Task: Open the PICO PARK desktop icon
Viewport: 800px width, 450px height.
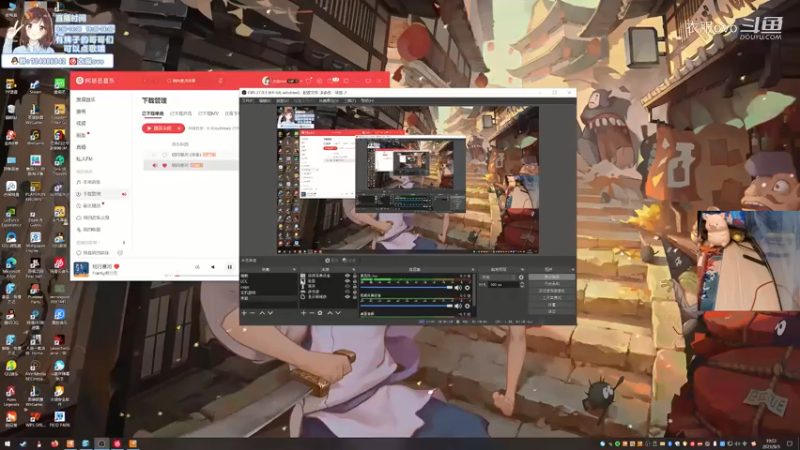Action: pos(59,419)
